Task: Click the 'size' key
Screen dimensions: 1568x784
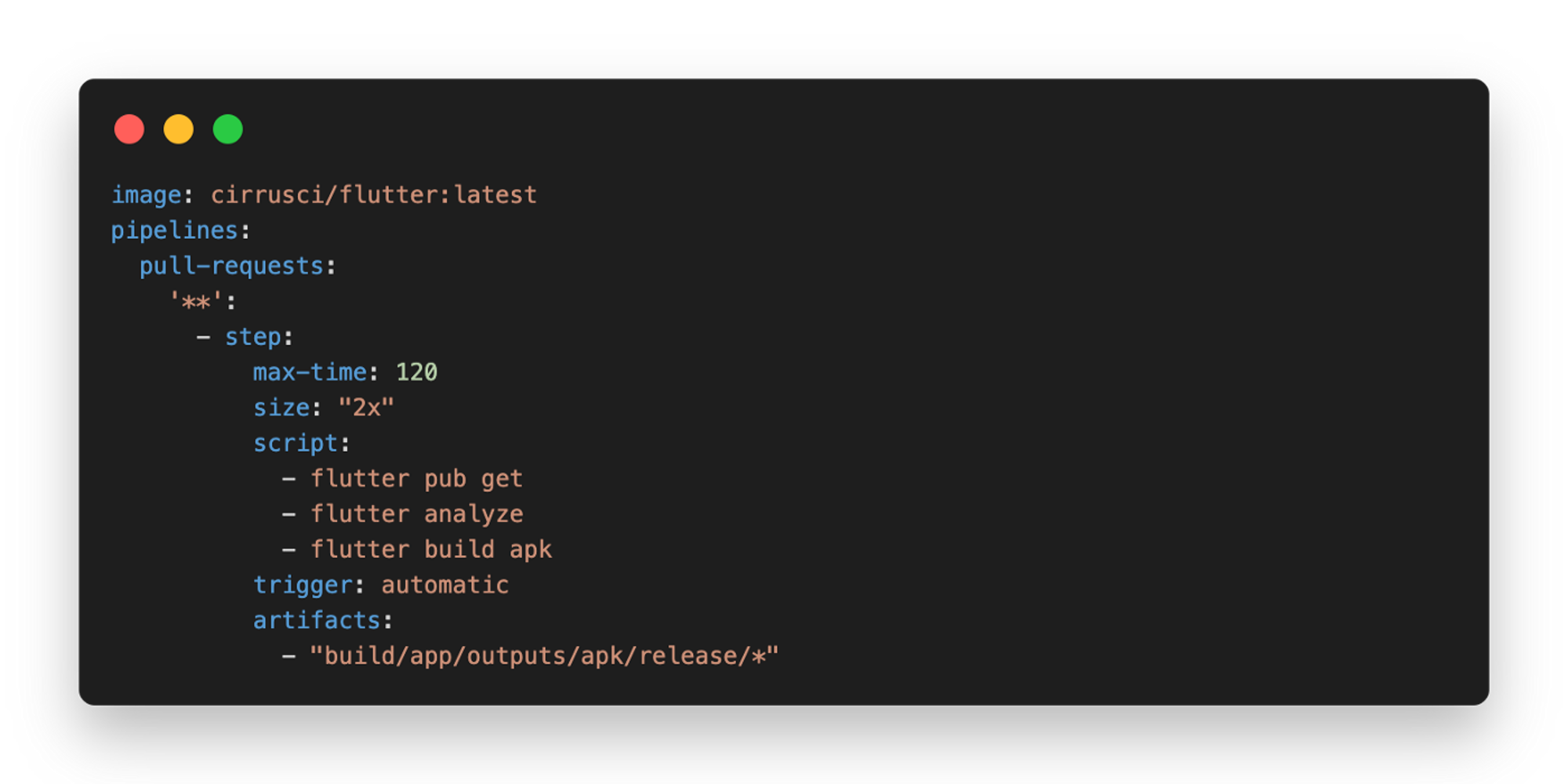Action: pyautogui.click(x=281, y=408)
